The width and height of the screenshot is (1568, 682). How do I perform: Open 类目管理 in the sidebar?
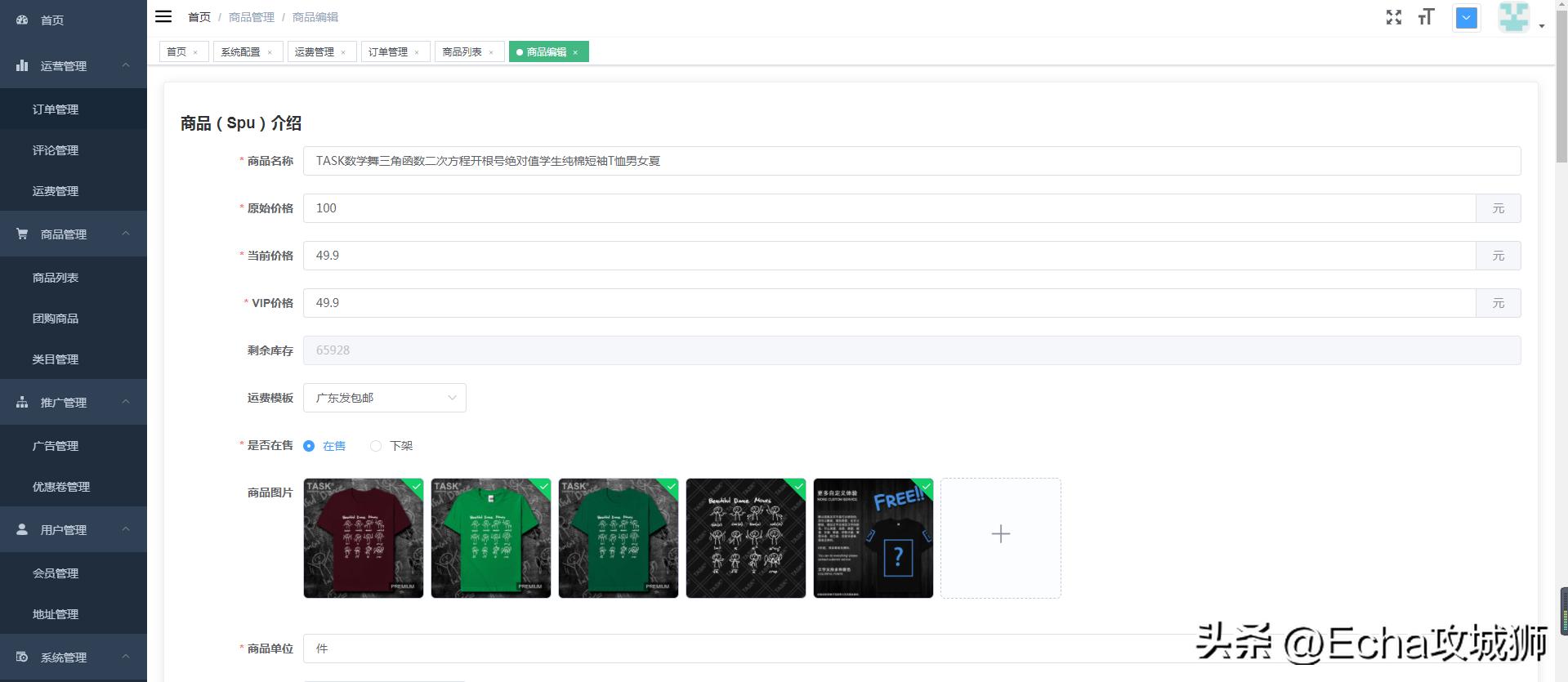coord(74,359)
